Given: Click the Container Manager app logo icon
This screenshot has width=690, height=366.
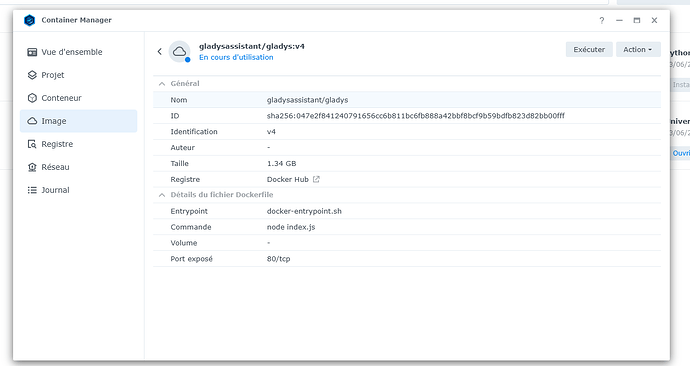Looking at the screenshot, I should (29, 20).
